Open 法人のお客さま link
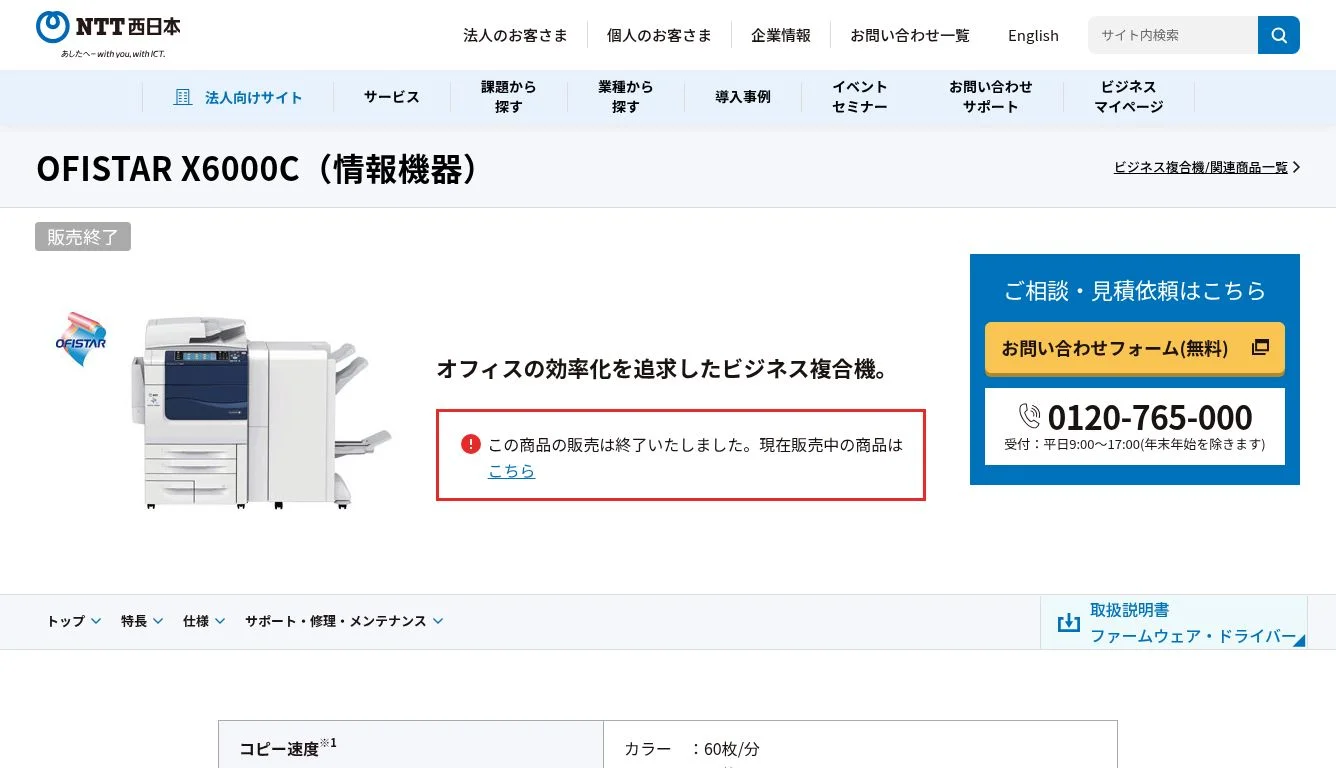Image resolution: width=1336 pixels, height=768 pixels. coord(515,35)
